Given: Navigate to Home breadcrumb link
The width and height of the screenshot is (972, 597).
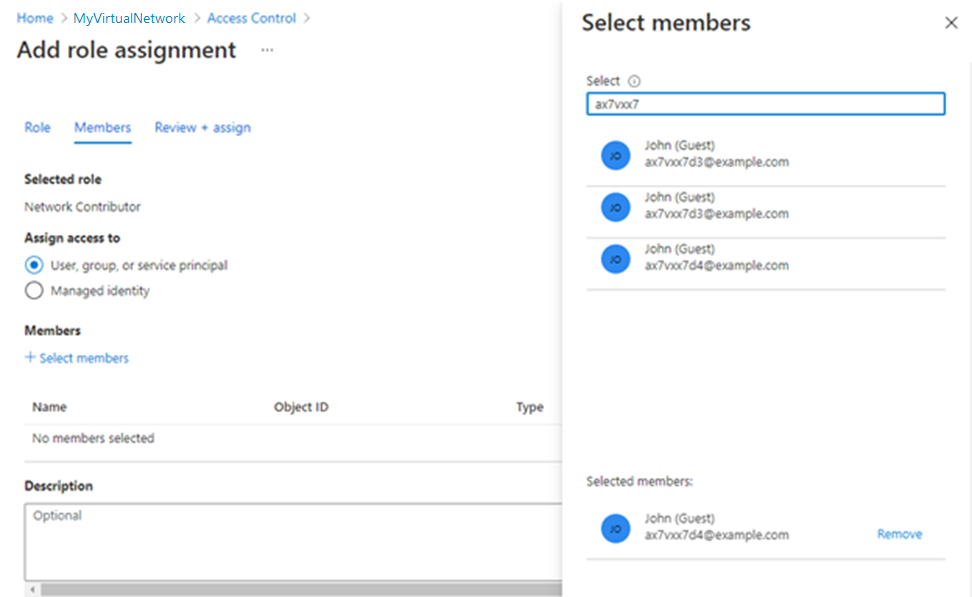Looking at the screenshot, I should [35, 18].
